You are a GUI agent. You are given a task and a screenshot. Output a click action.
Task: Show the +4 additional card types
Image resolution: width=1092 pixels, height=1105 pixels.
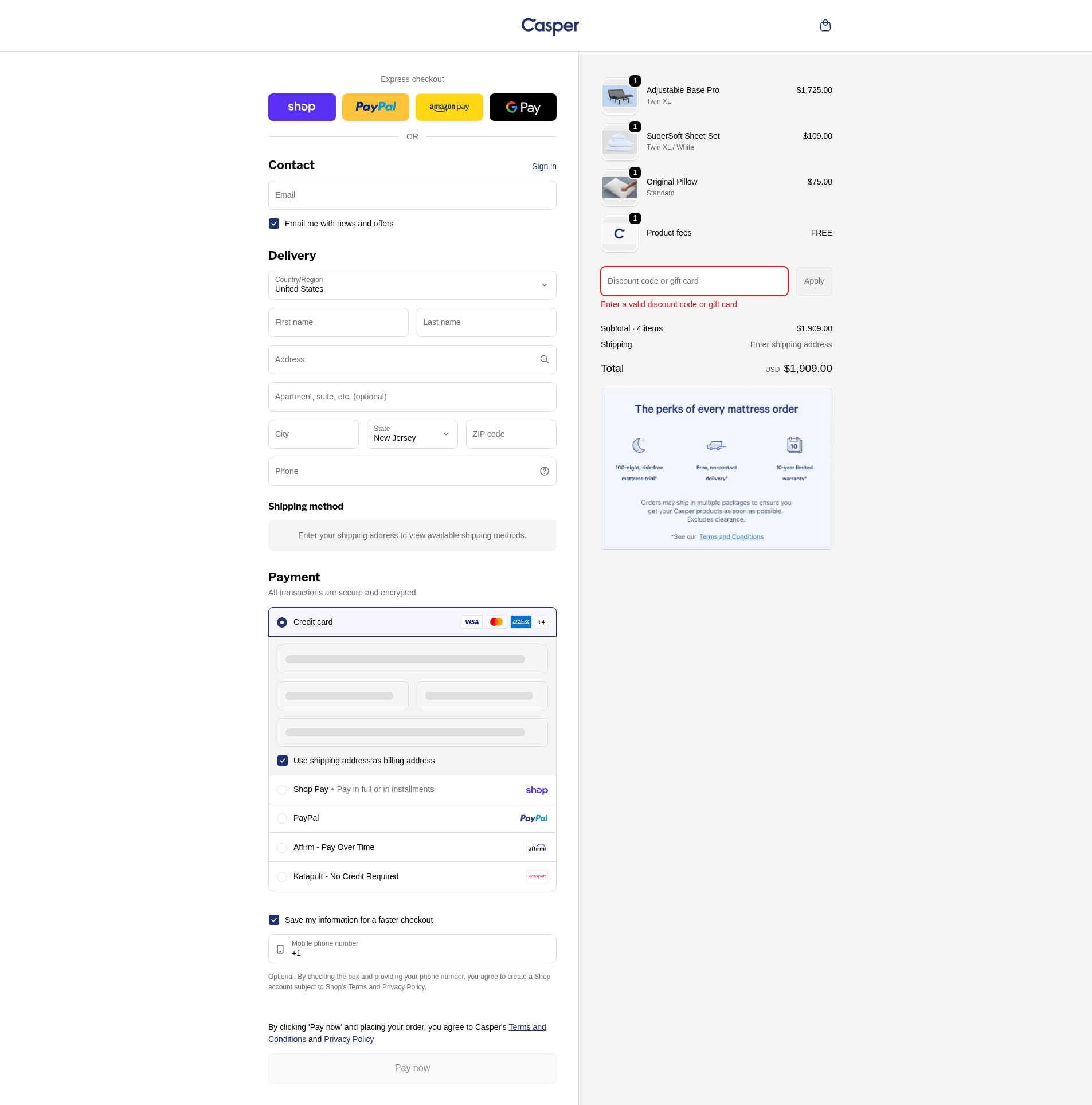tap(541, 622)
